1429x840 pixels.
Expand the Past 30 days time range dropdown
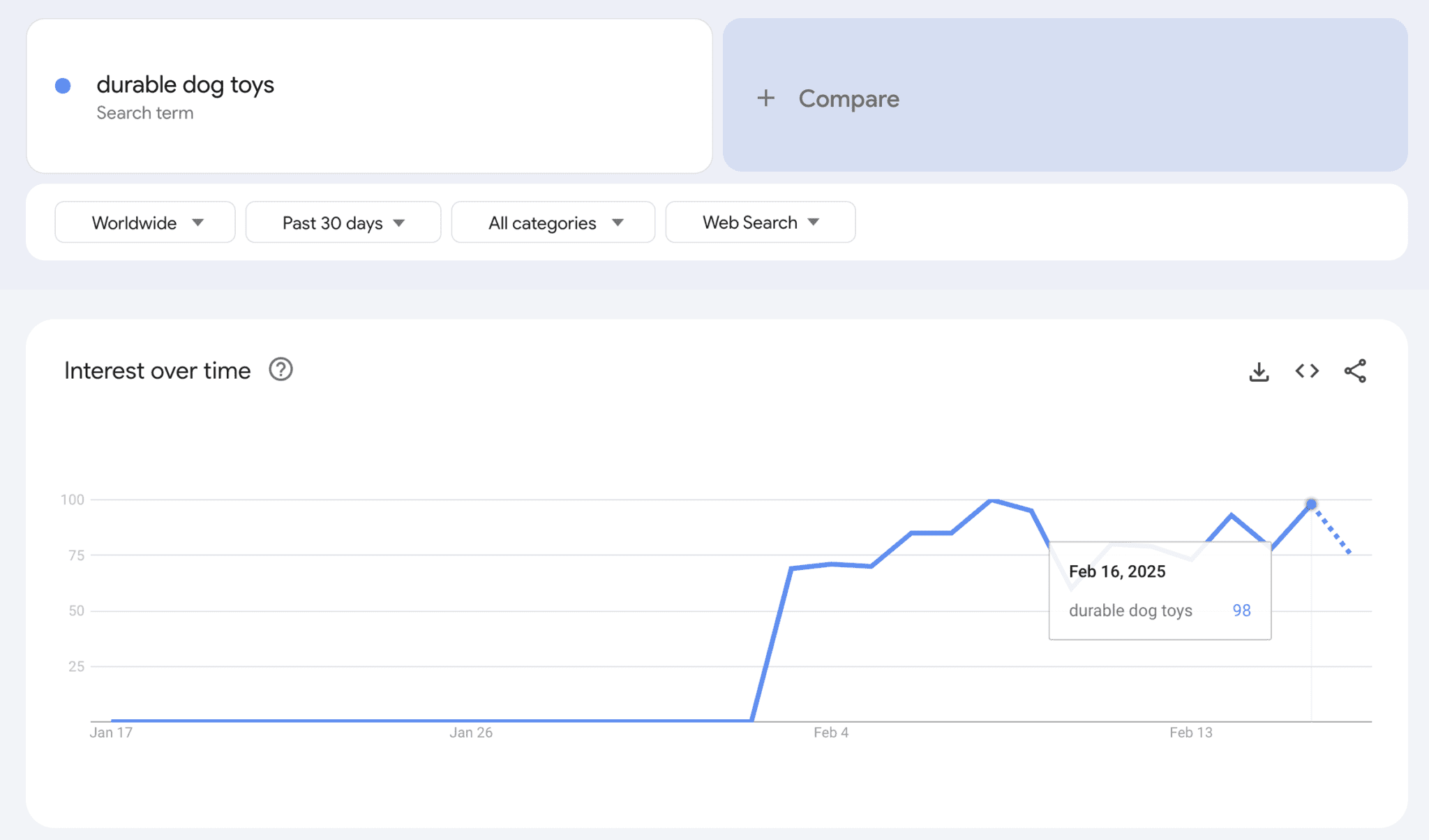tap(342, 222)
